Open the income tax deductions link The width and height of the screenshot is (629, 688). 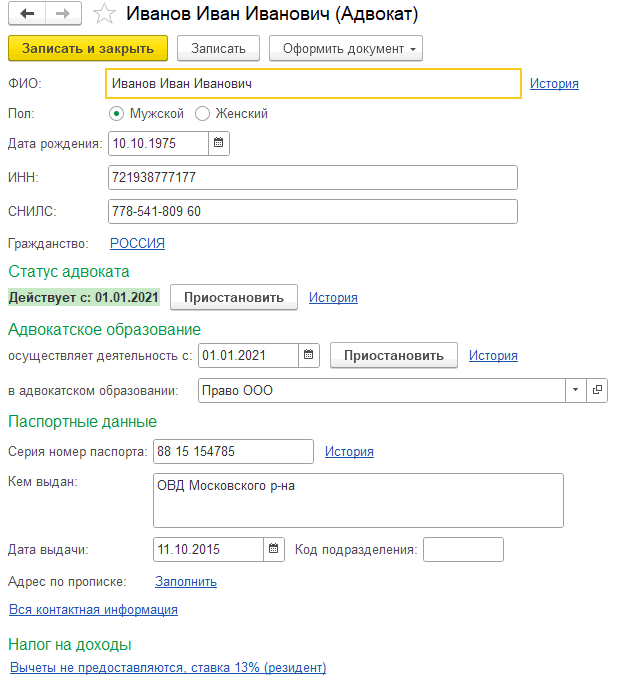pos(167,667)
